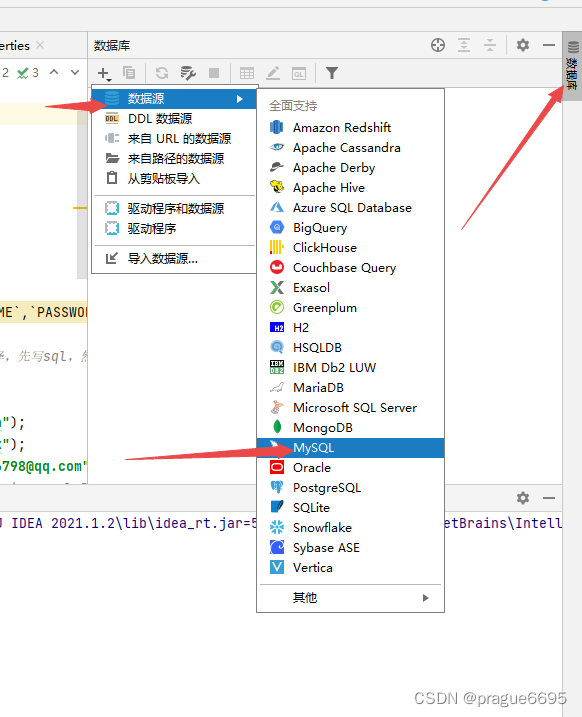
Task: Click the jump to source crosshair icon
Action: (x=438, y=45)
